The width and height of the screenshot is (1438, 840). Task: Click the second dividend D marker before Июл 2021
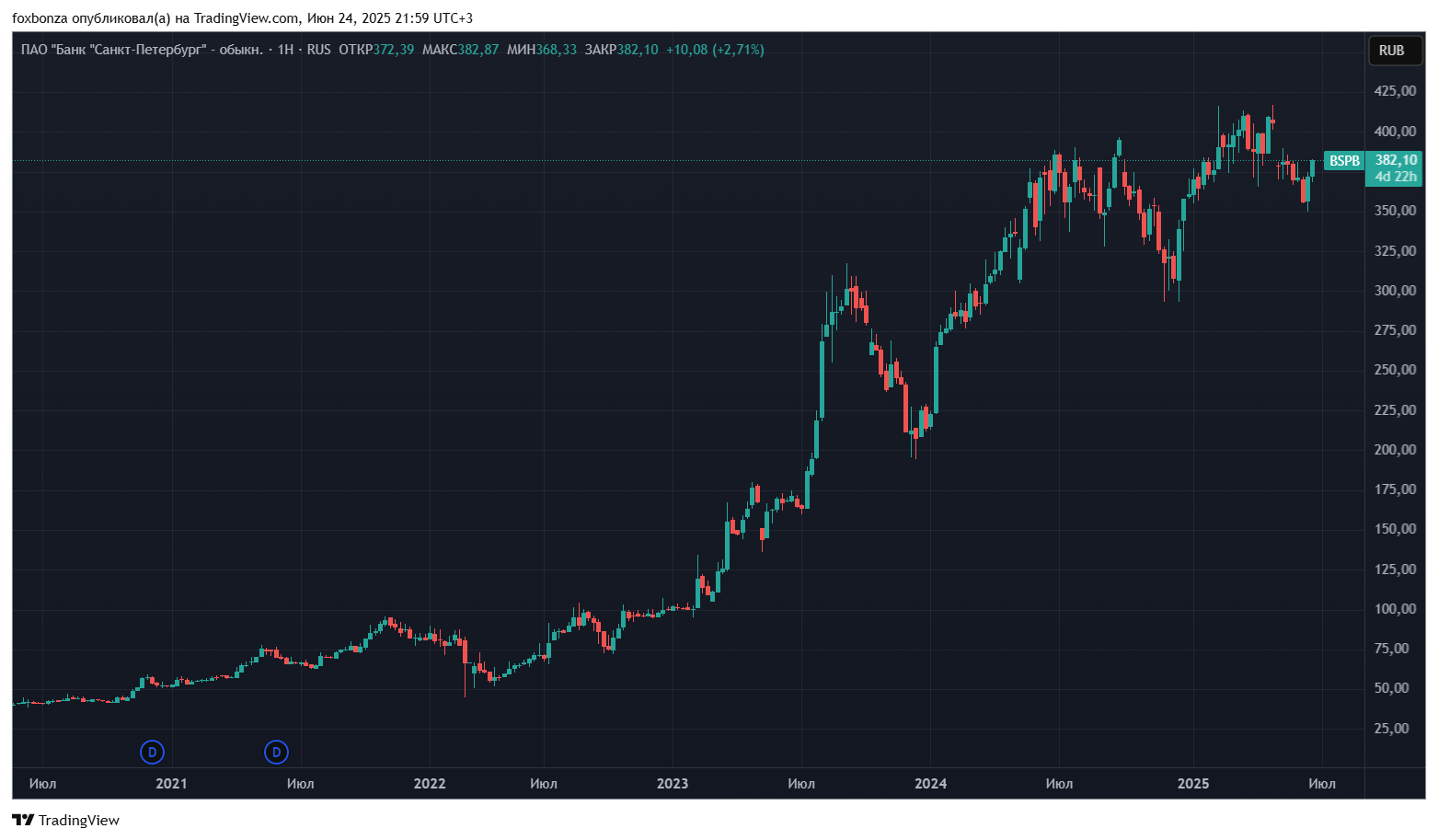[x=276, y=753]
